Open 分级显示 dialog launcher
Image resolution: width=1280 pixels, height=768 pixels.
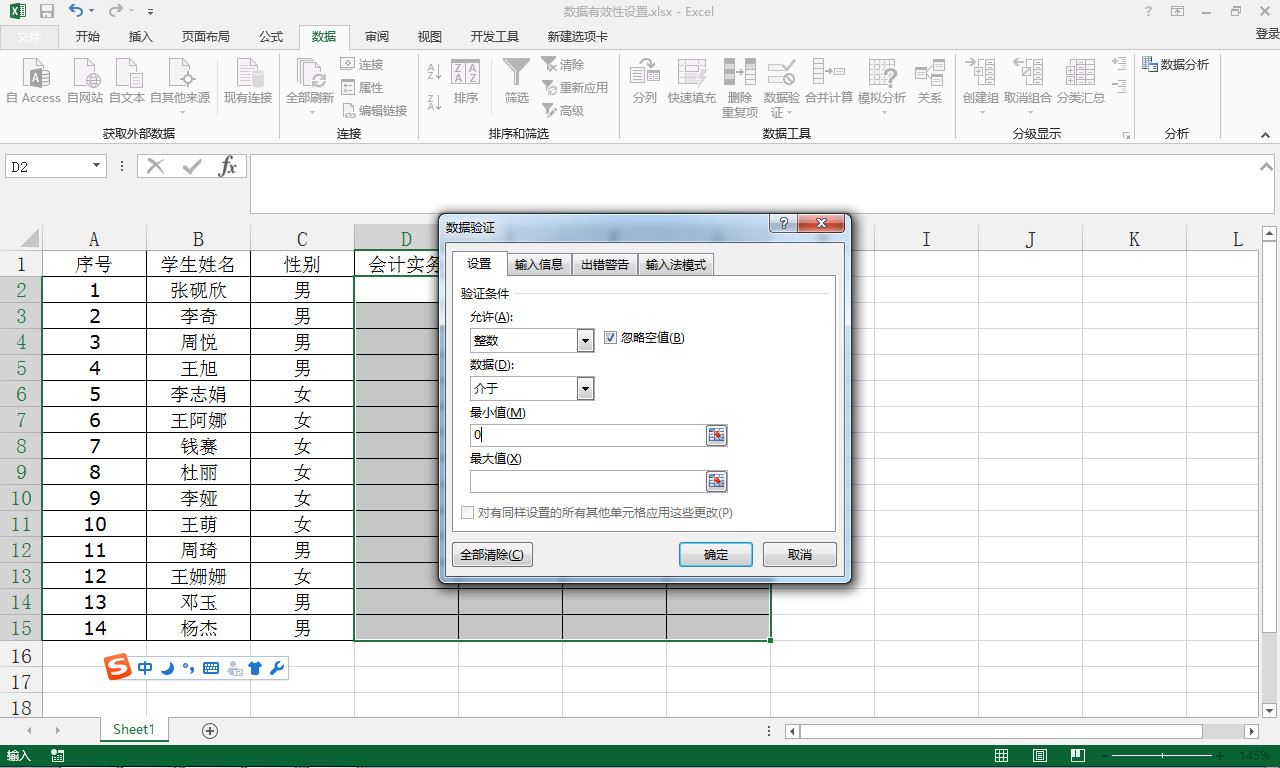(1126, 135)
